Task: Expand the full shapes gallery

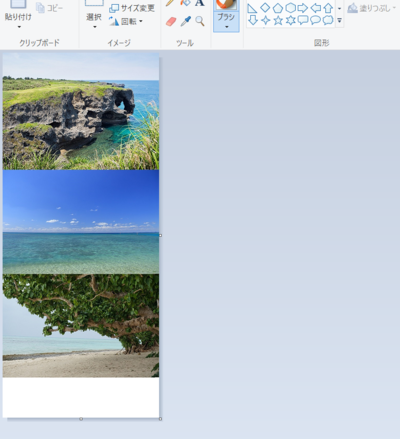Action: tap(339, 21)
